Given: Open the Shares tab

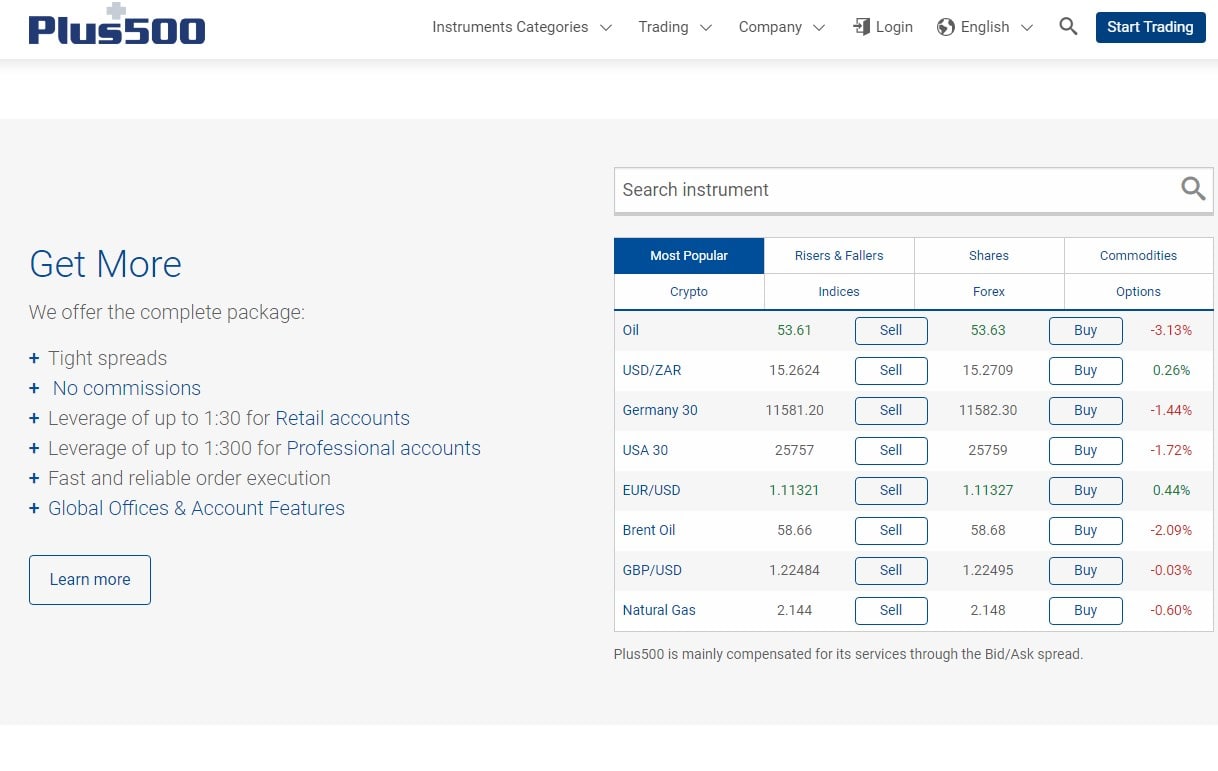Looking at the screenshot, I should [x=989, y=256].
